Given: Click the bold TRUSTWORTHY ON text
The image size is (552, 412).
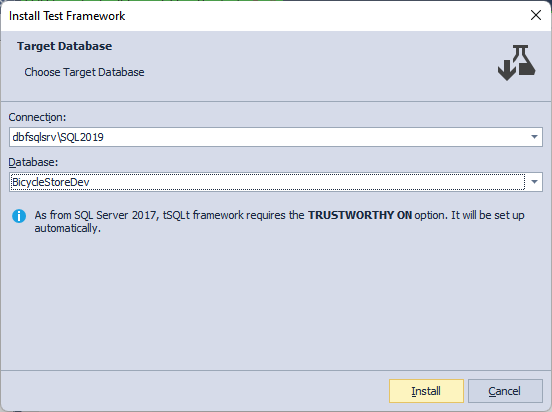Looking at the screenshot, I should (x=360, y=215).
